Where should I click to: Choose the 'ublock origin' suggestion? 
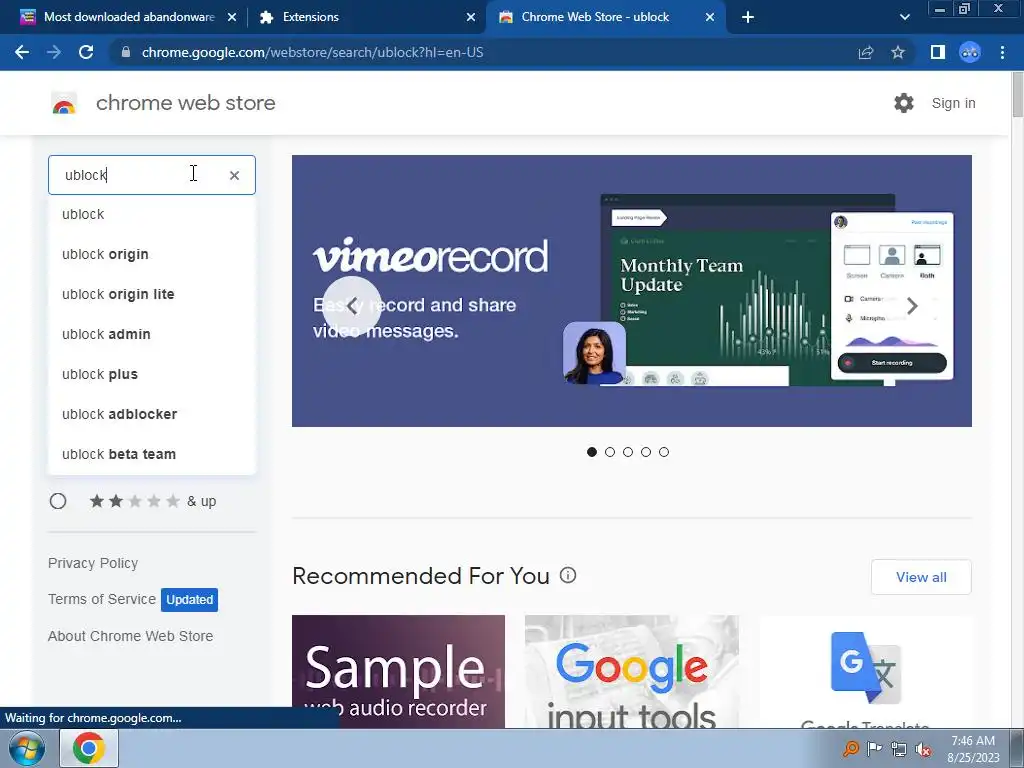tap(152, 254)
